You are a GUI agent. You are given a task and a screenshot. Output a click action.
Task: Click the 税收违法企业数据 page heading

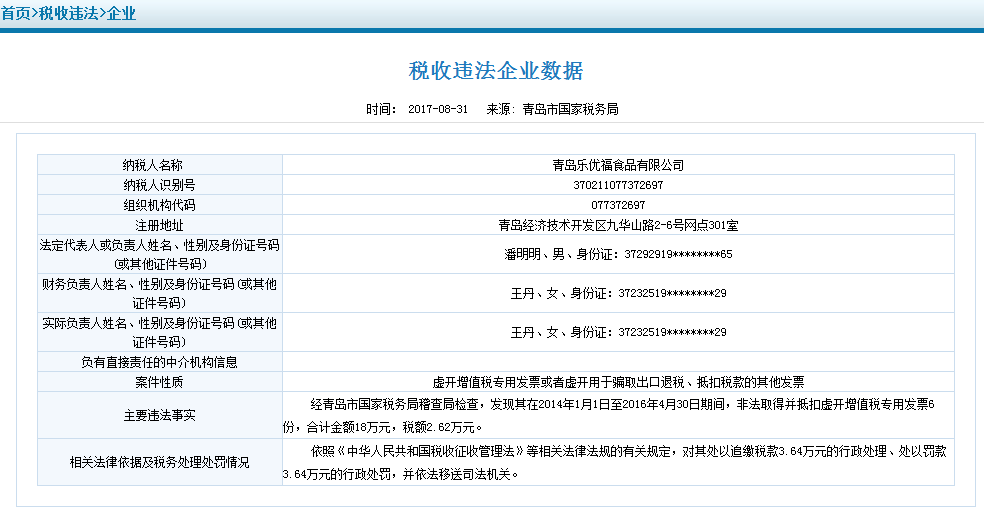(x=496, y=71)
